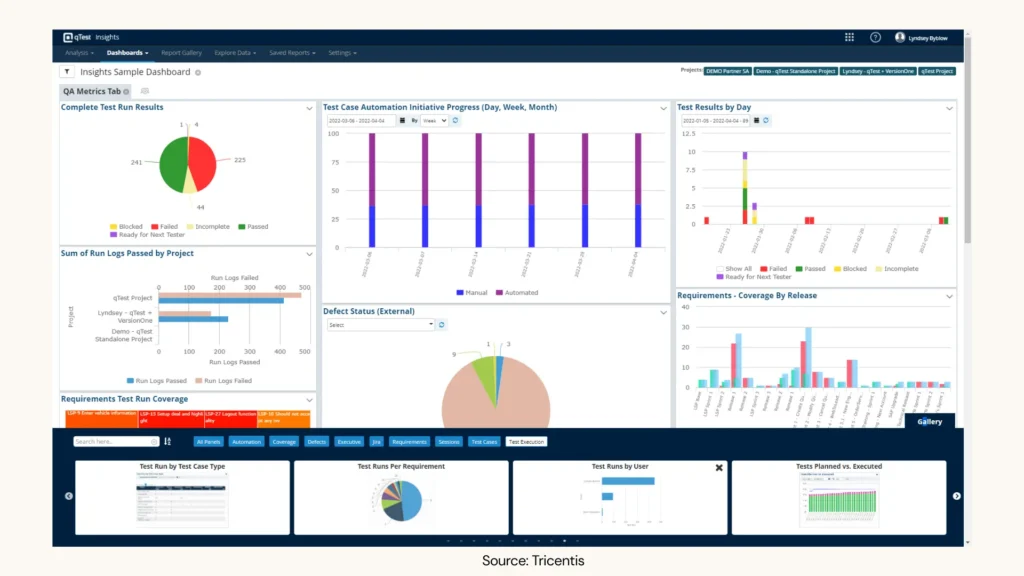Open calendar picker in Test Case Automation panel
Viewport: 1024px width, 576px height.
[x=402, y=120]
